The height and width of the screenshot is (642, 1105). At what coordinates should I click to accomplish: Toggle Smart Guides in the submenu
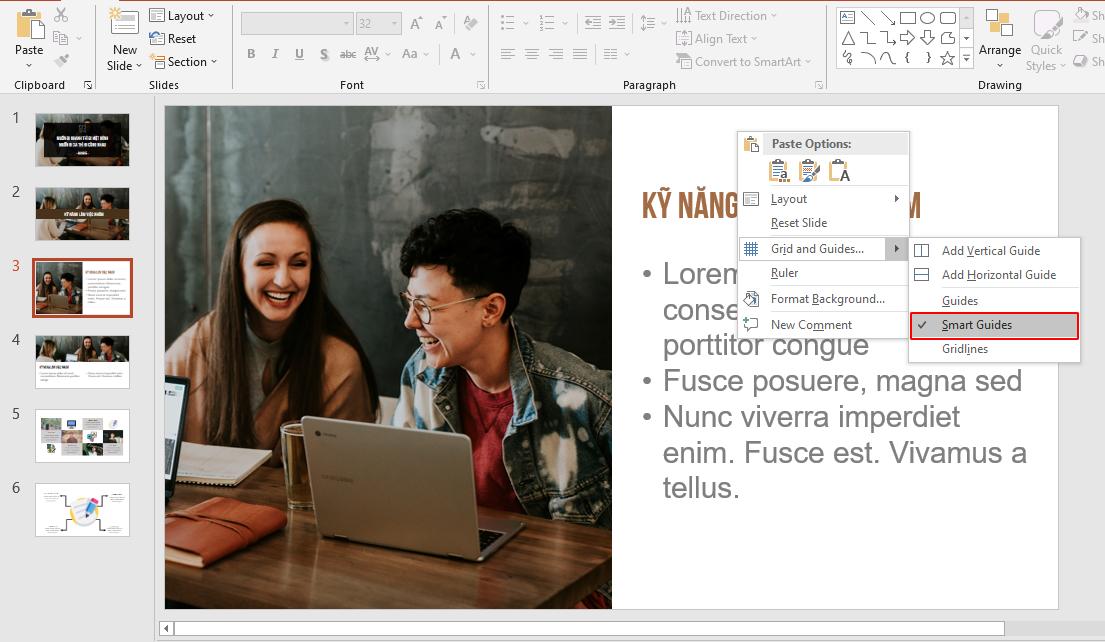[977, 324]
